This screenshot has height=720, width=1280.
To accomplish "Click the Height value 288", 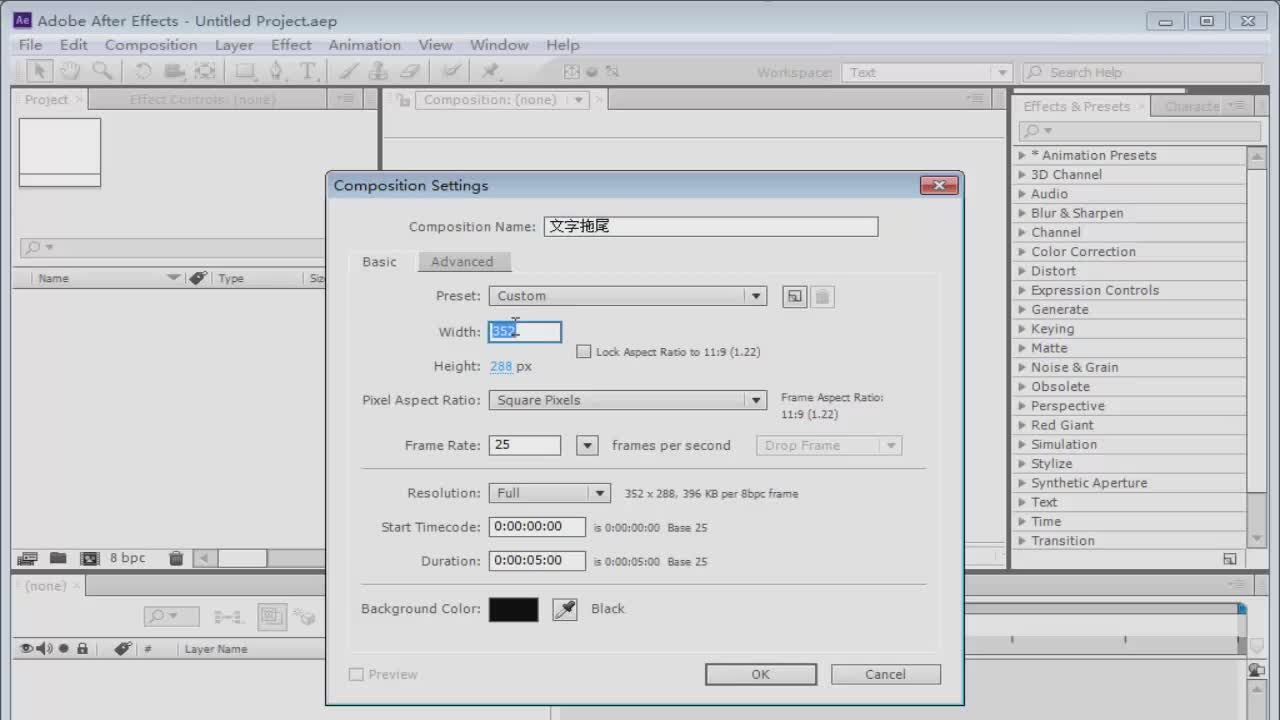I will 501,367.
